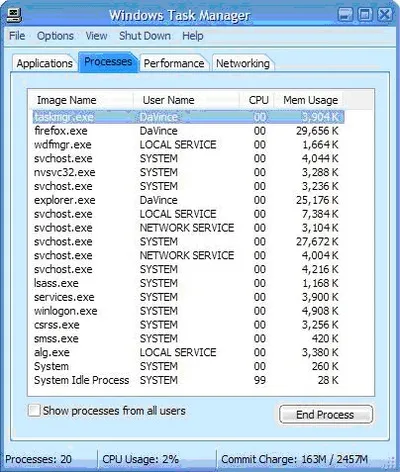Click the 29,656 K memory value
The width and height of the screenshot is (400, 472).
pos(317,131)
